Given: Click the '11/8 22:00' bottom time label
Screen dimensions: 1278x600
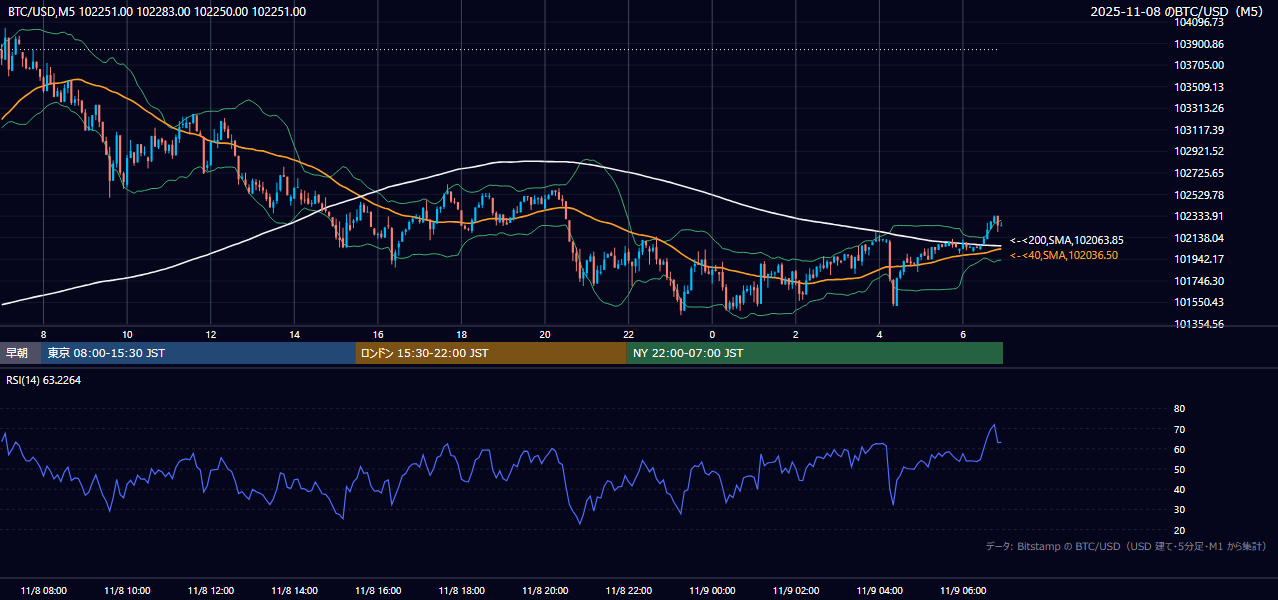Looking at the screenshot, I should (628, 590).
